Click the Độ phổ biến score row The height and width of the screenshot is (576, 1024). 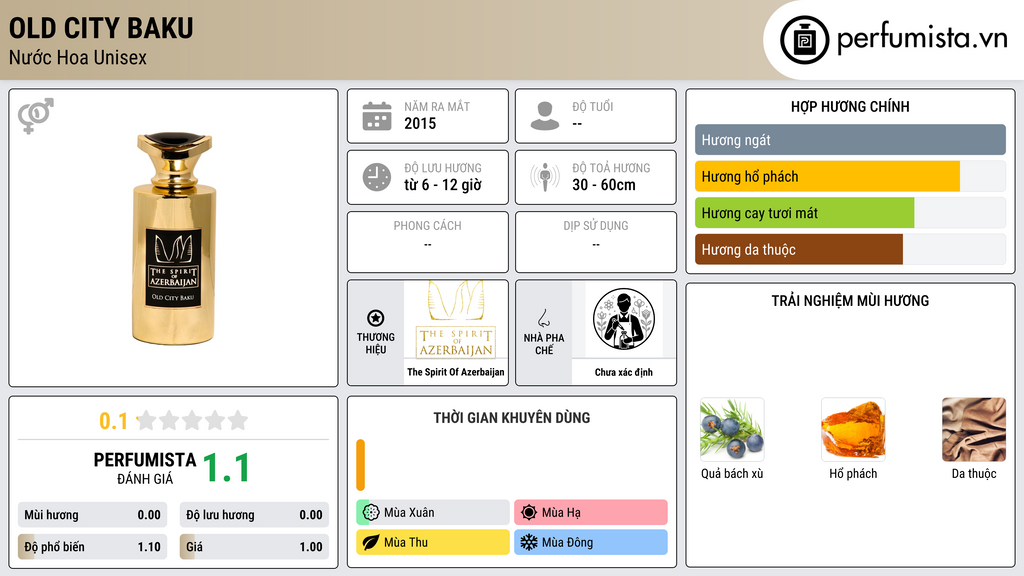[x=93, y=547]
